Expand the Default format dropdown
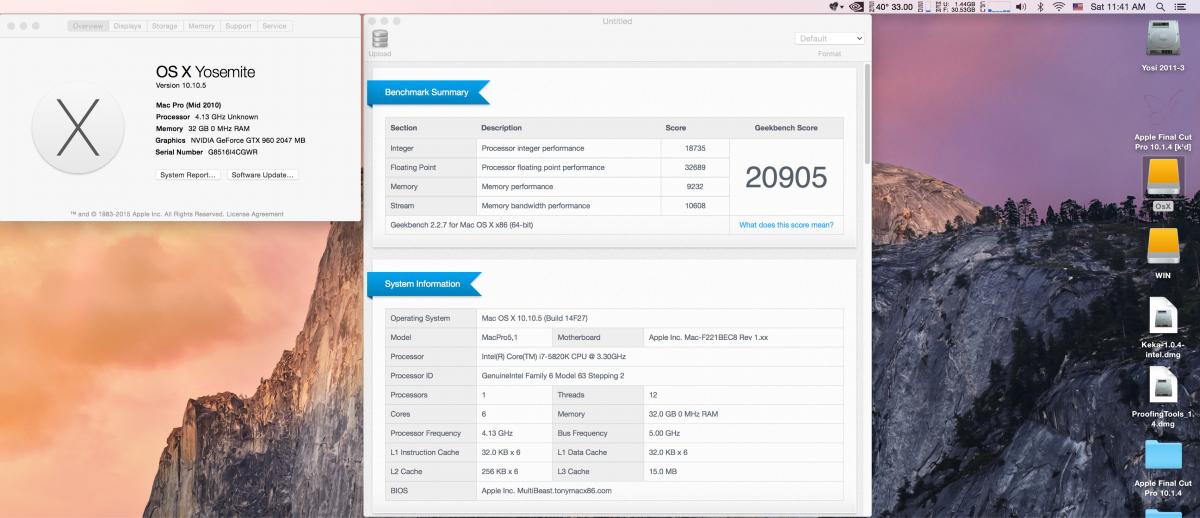Viewport: 1200px width, 518px height. pyautogui.click(x=829, y=39)
